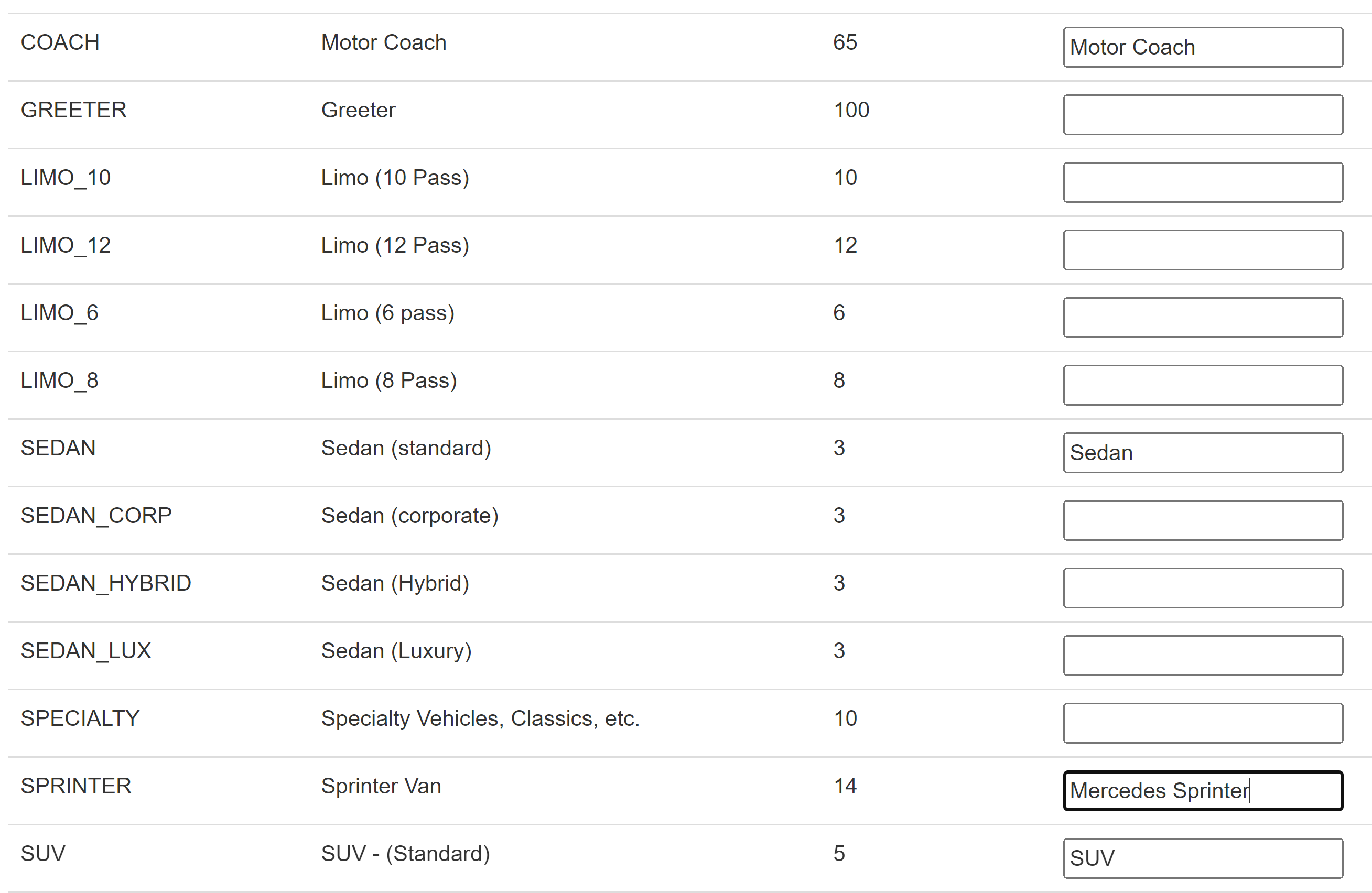Focus the SEDAN_LUX row input field
The image size is (1372, 893).
(x=1203, y=656)
